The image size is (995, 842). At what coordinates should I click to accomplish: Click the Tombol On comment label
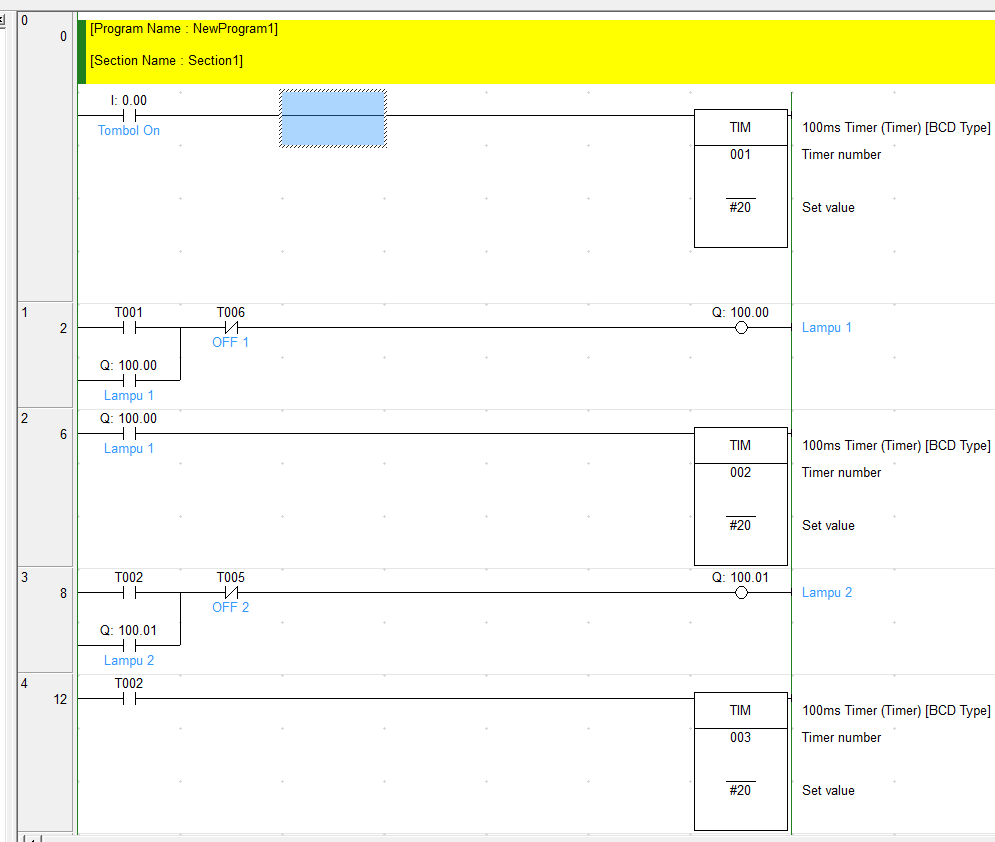[x=129, y=130]
